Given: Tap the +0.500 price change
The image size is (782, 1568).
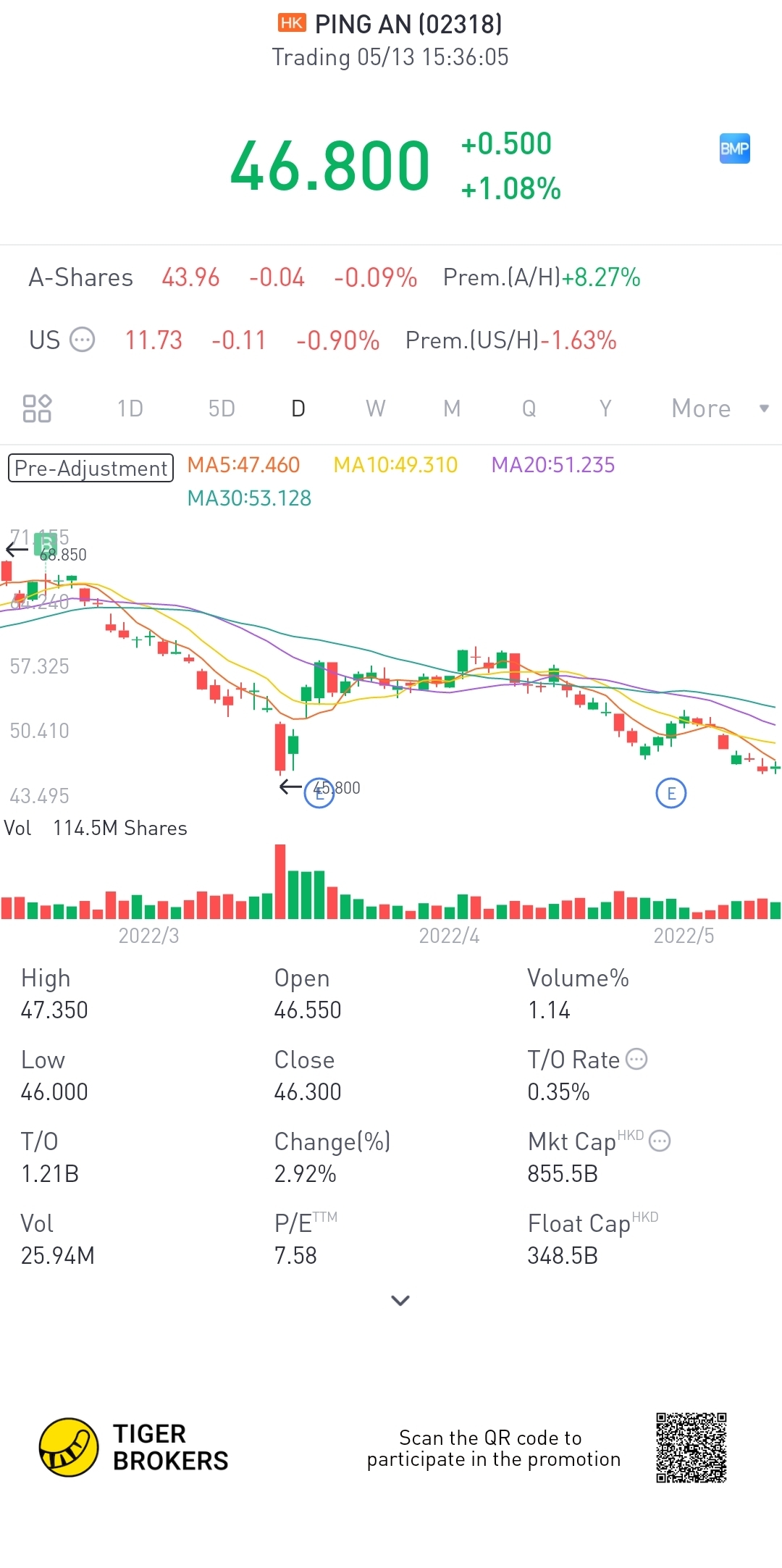Looking at the screenshot, I should [x=506, y=143].
